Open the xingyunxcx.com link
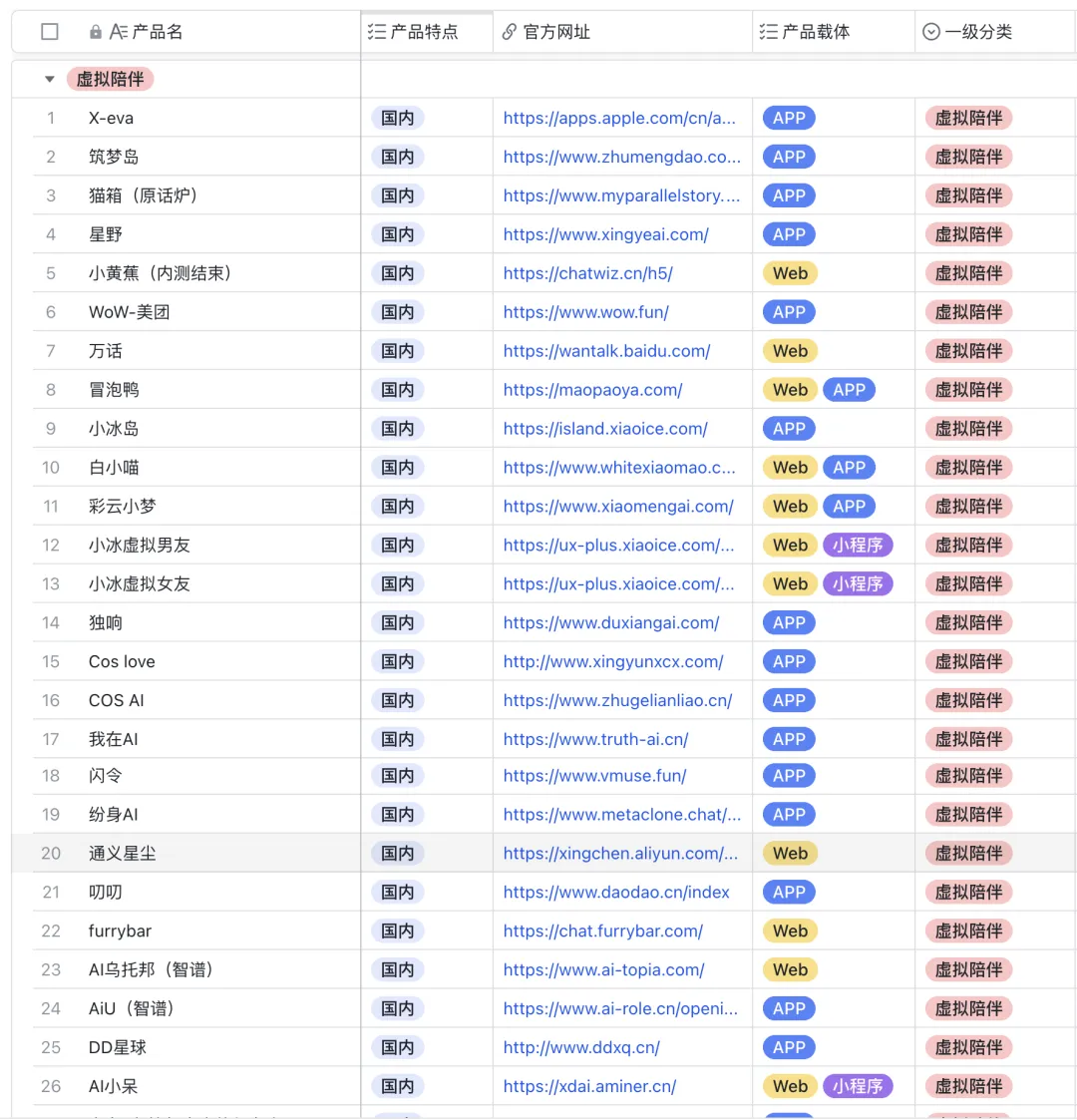 point(612,661)
